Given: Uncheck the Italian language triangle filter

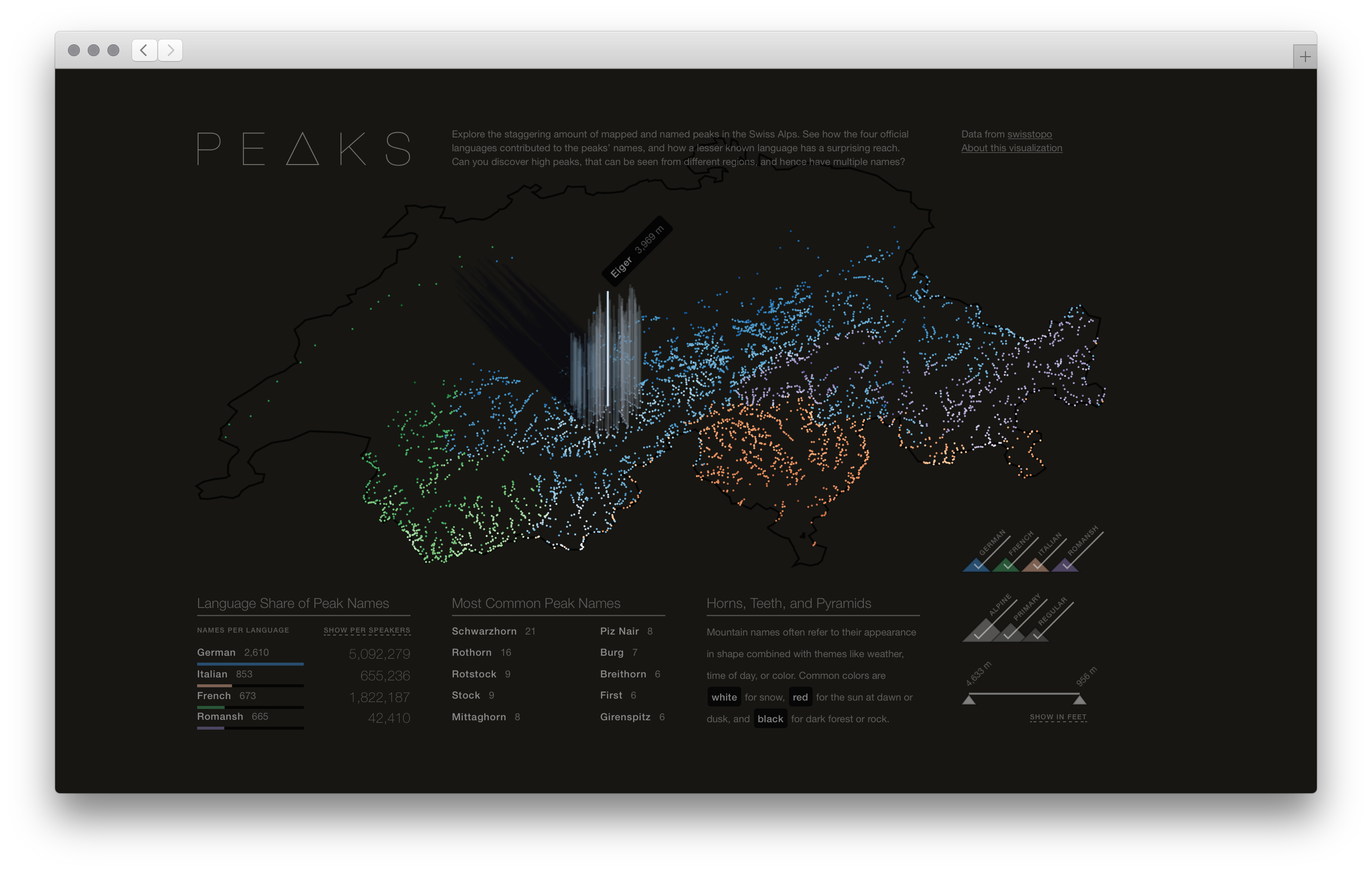Looking at the screenshot, I should coord(1036,567).
